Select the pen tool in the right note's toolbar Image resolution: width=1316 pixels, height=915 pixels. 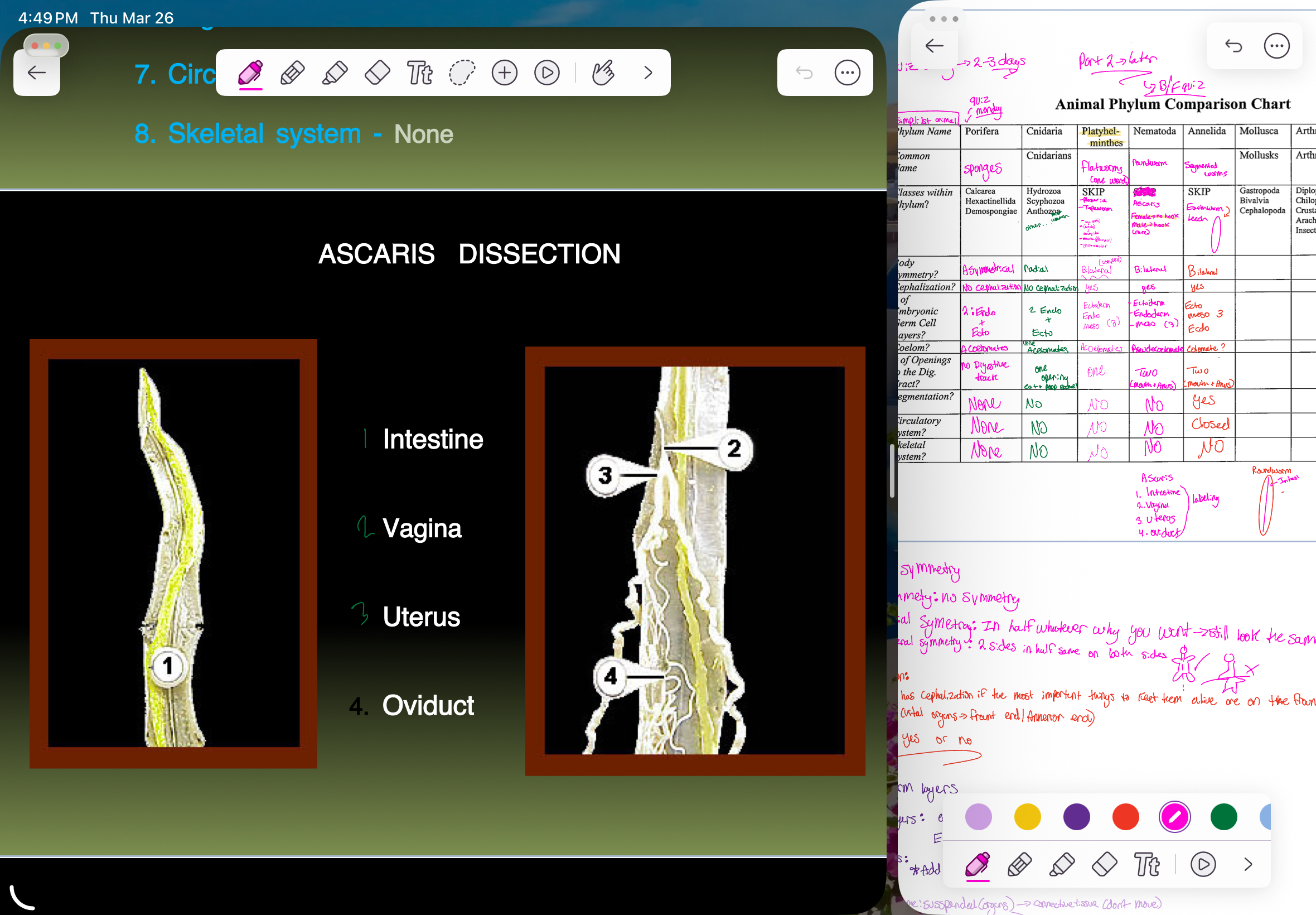click(x=978, y=866)
